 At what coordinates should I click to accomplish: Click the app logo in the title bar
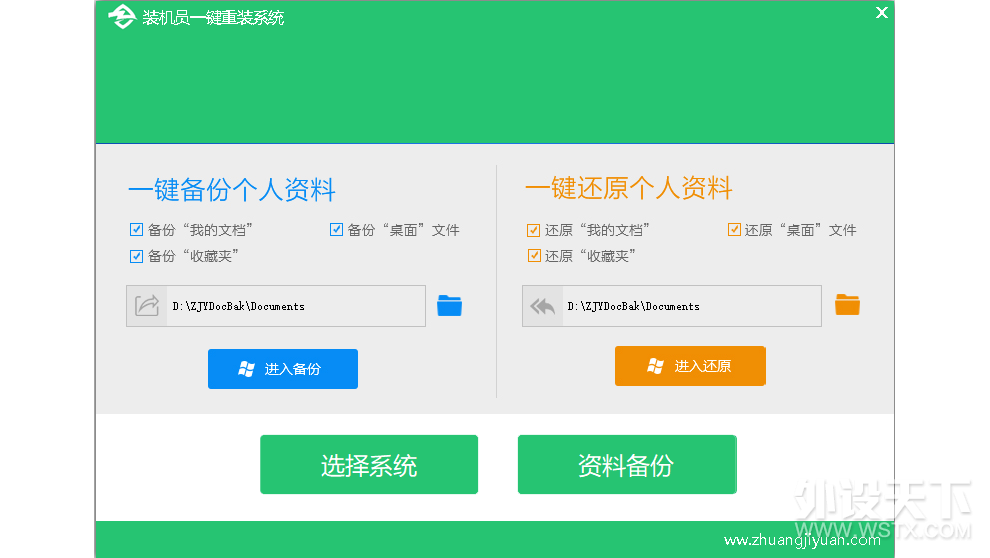click(122, 16)
